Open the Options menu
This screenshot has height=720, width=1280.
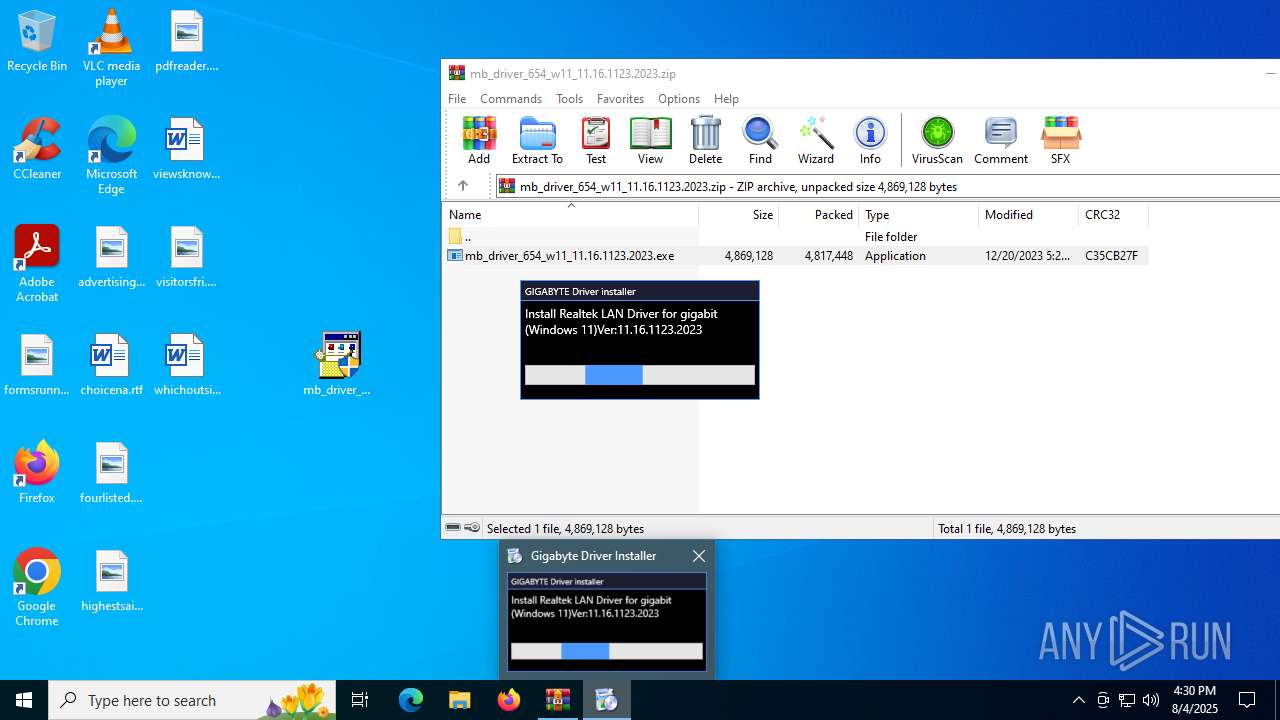679,99
